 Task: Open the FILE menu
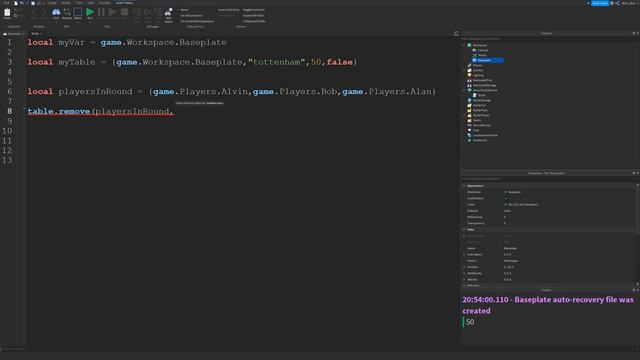click(6, 3)
